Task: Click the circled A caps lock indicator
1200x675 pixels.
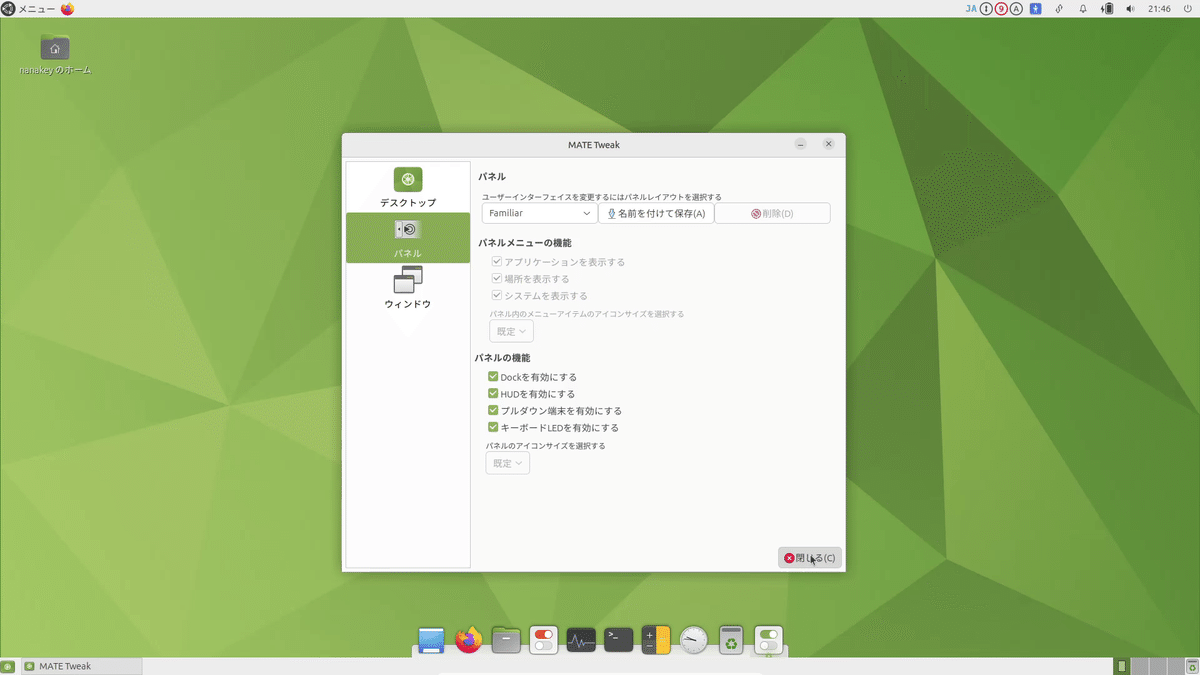Action: coord(1016,9)
